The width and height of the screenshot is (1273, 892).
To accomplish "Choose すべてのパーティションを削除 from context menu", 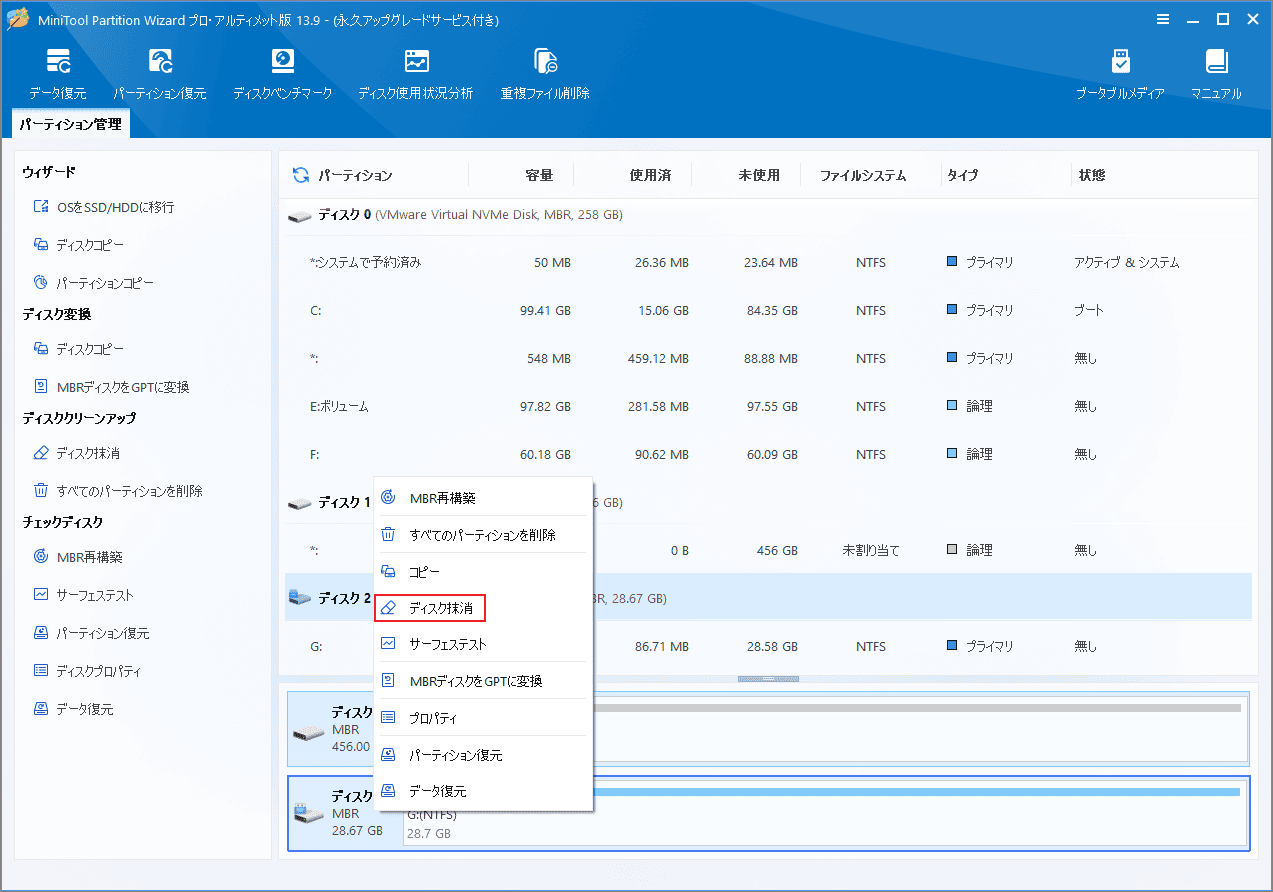I will coord(483,535).
